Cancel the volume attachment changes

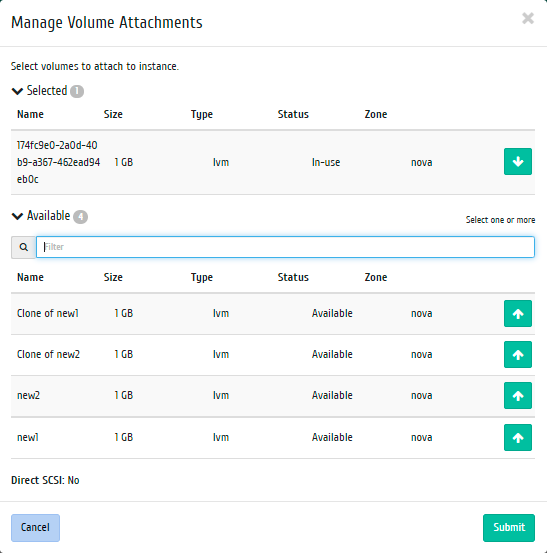pyautogui.click(x=35, y=528)
